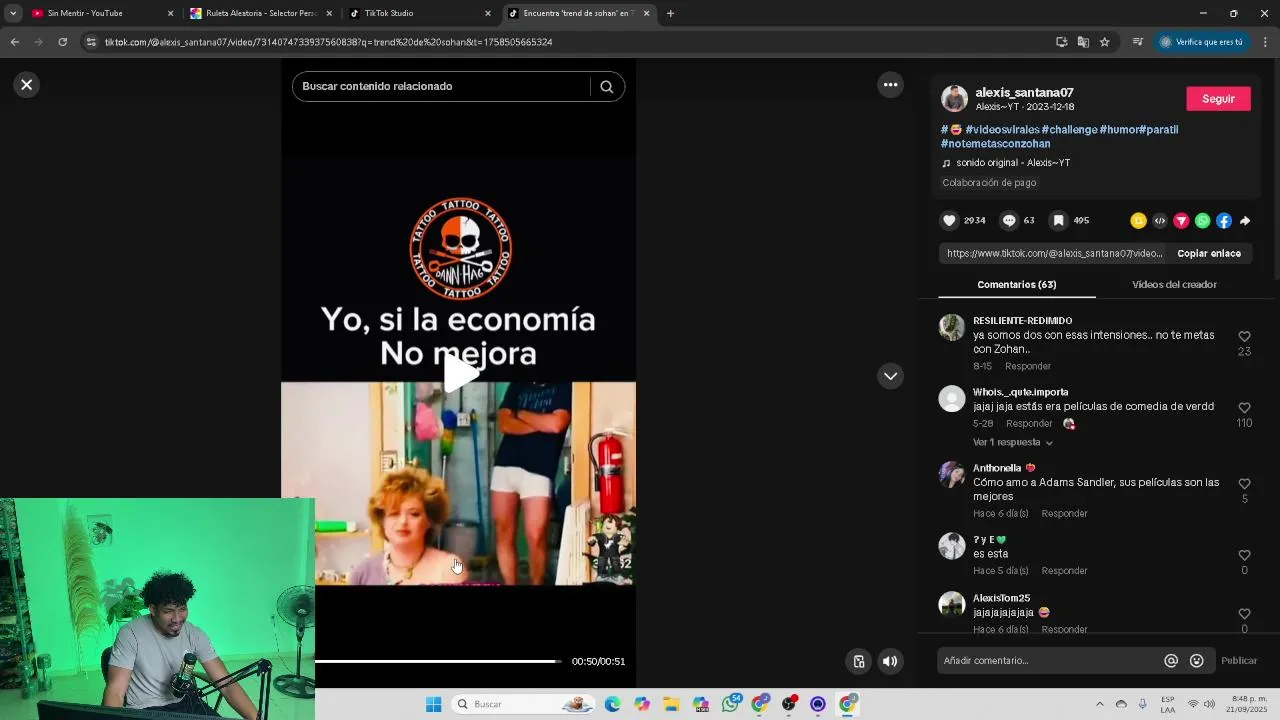Click the Colaboración de pago label

coord(989,183)
